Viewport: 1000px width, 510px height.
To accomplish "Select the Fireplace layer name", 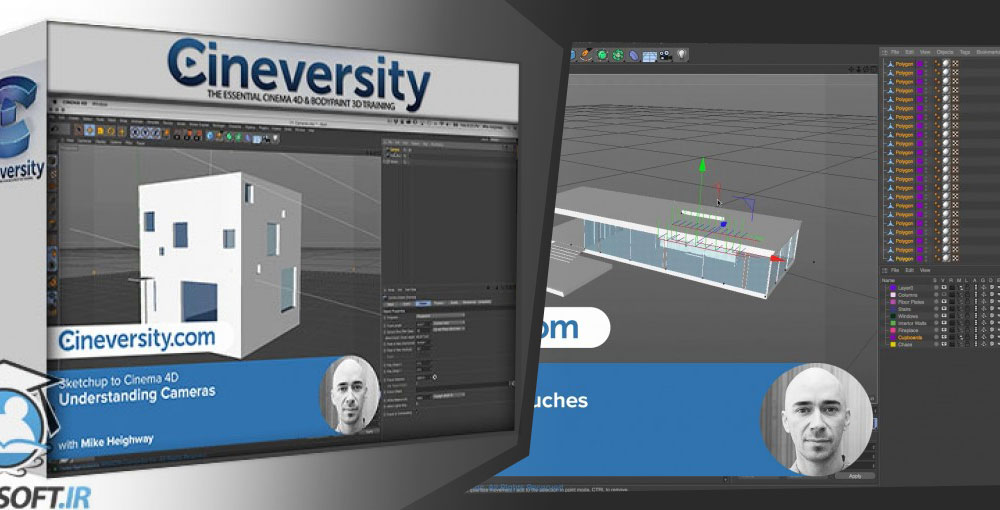I will (908, 330).
